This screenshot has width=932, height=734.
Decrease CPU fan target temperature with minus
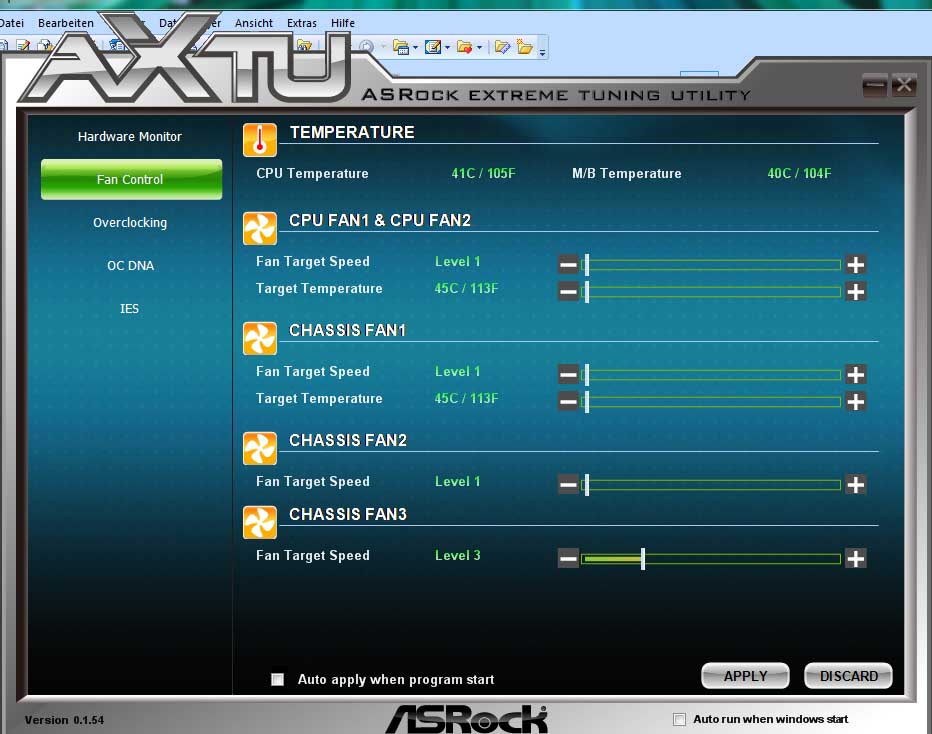tap(568, 291)
